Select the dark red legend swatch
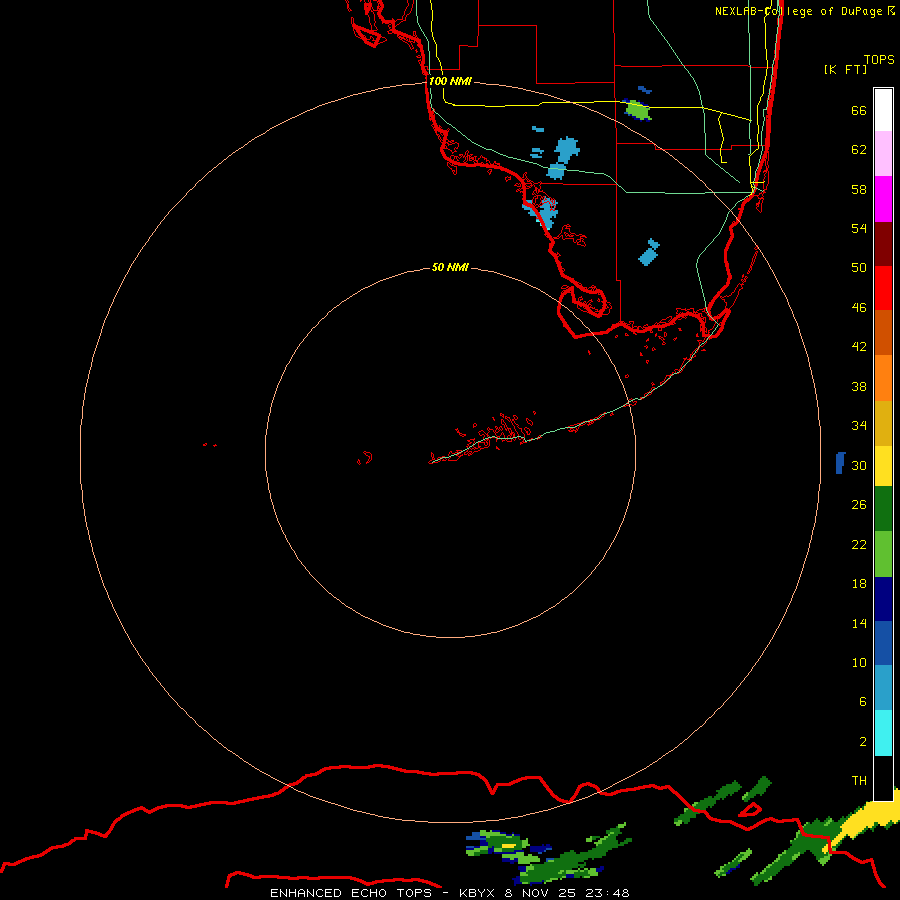 click(883, 243)
